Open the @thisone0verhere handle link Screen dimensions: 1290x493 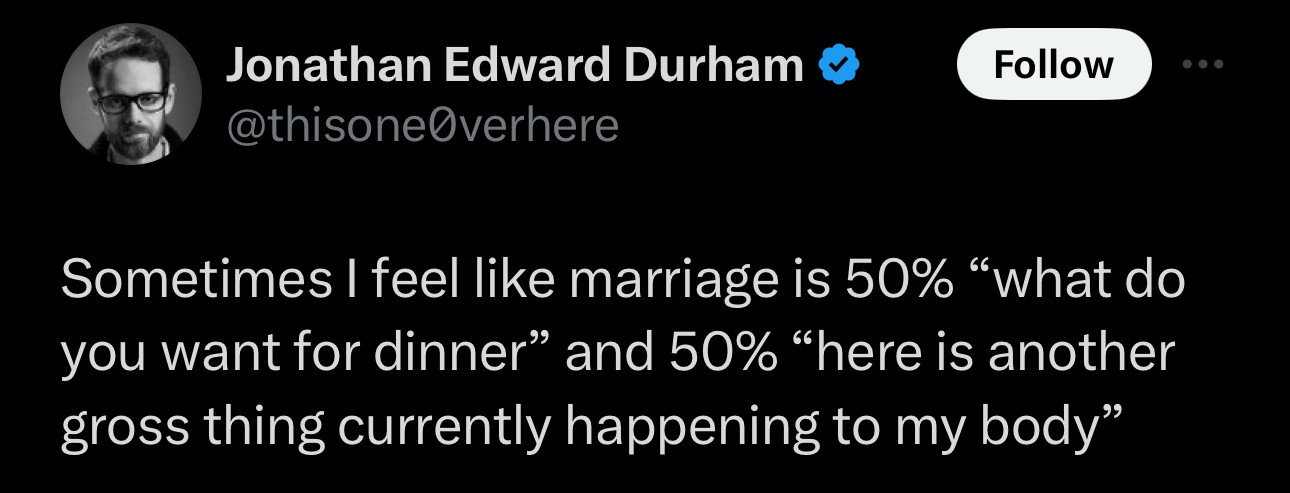[x=422, y=127]
